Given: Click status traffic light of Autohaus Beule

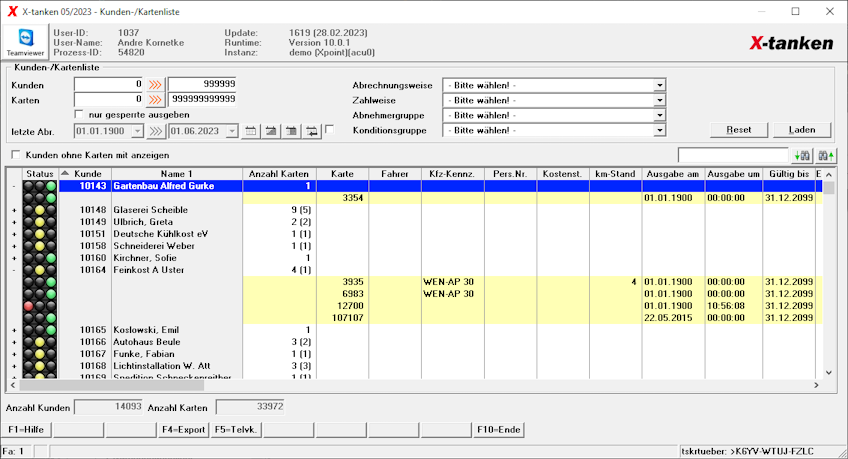Looking at the screenshot, I should click(x=39, y=342).
